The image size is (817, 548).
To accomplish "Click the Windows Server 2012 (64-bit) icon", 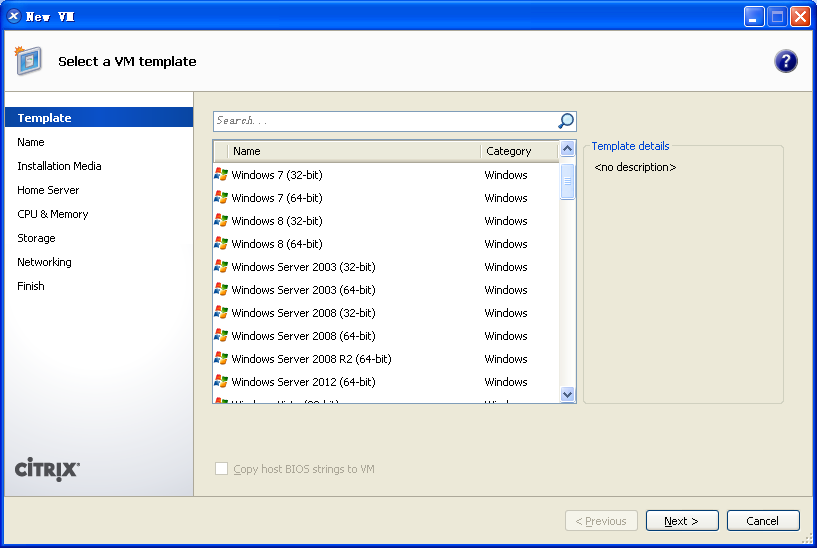I will click(221, 381).
